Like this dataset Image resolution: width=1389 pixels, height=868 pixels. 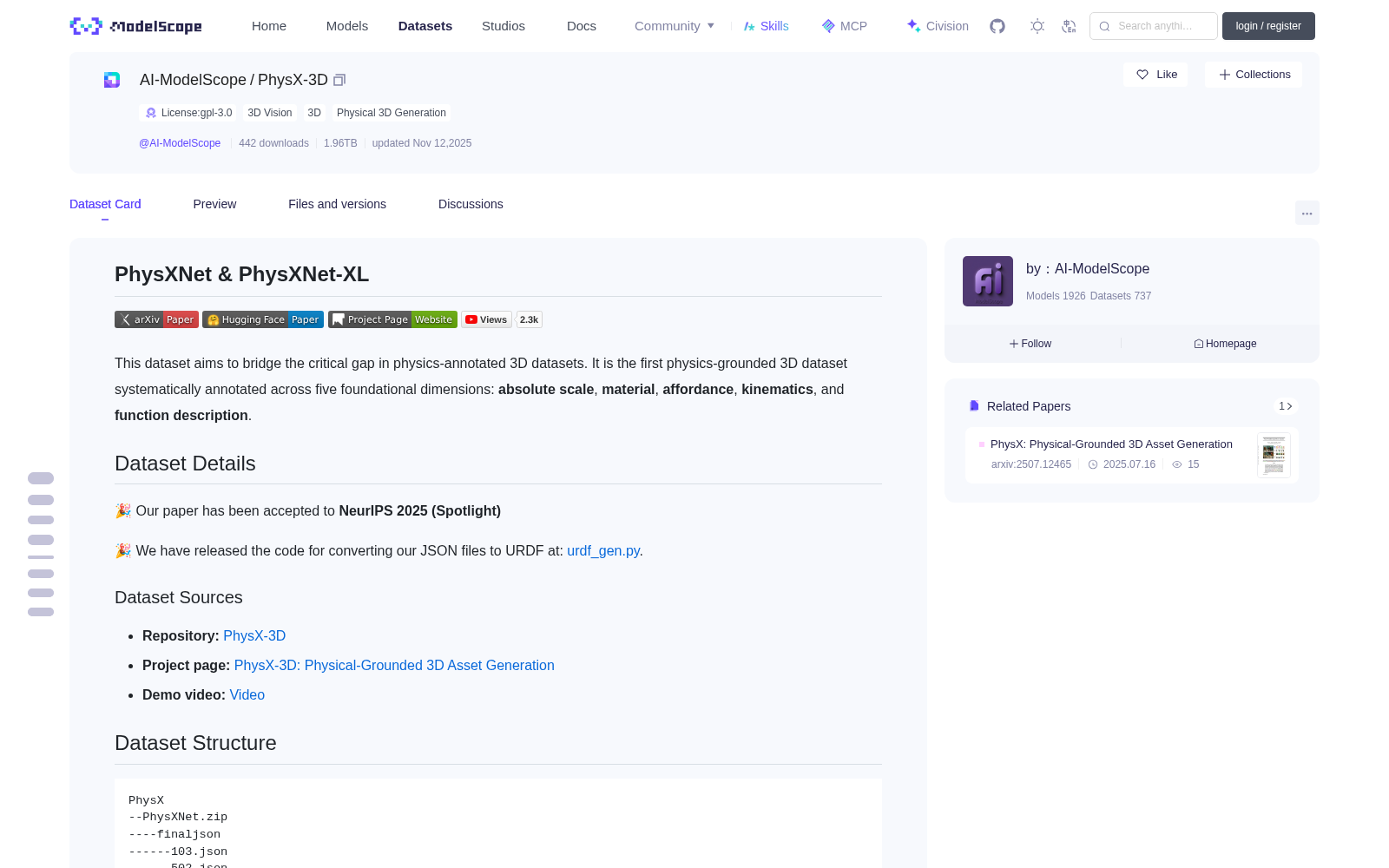1156,75
